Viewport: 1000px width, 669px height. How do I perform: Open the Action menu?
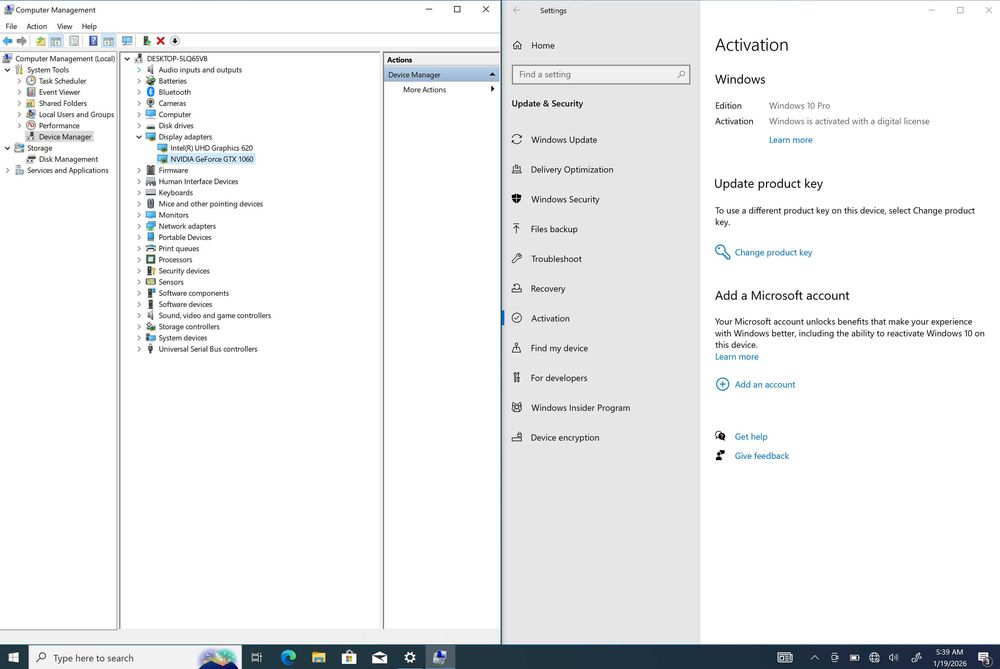click(36, 26)
